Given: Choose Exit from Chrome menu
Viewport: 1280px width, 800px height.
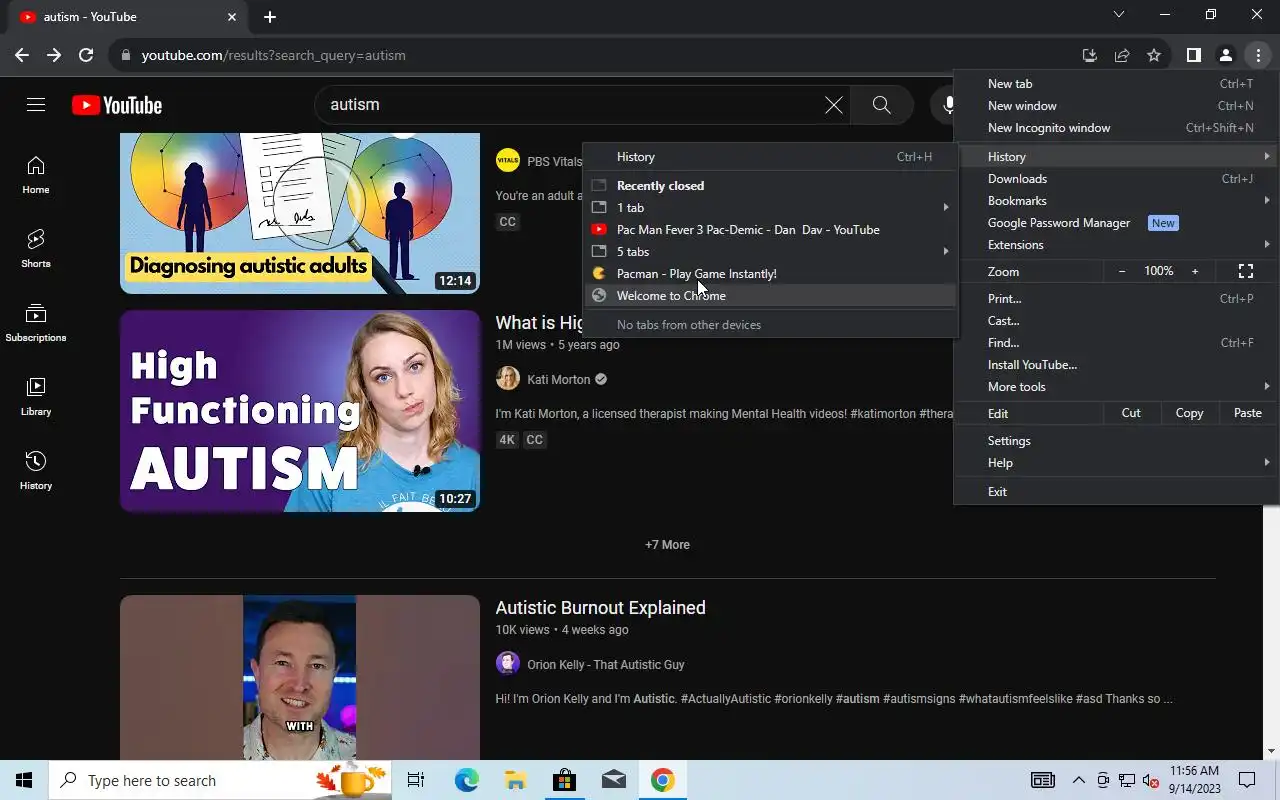Looking at the screenshot, I should pos(1115,491).
